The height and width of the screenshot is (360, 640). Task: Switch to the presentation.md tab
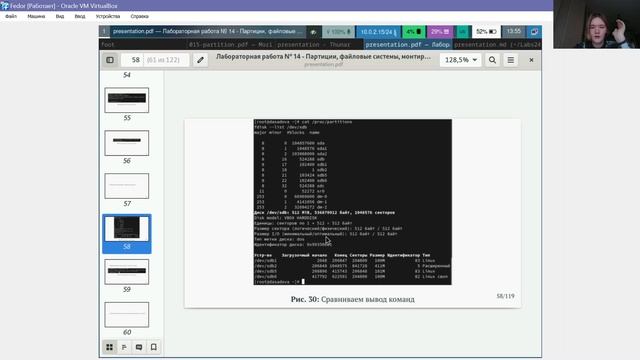[x=497, y=44]
